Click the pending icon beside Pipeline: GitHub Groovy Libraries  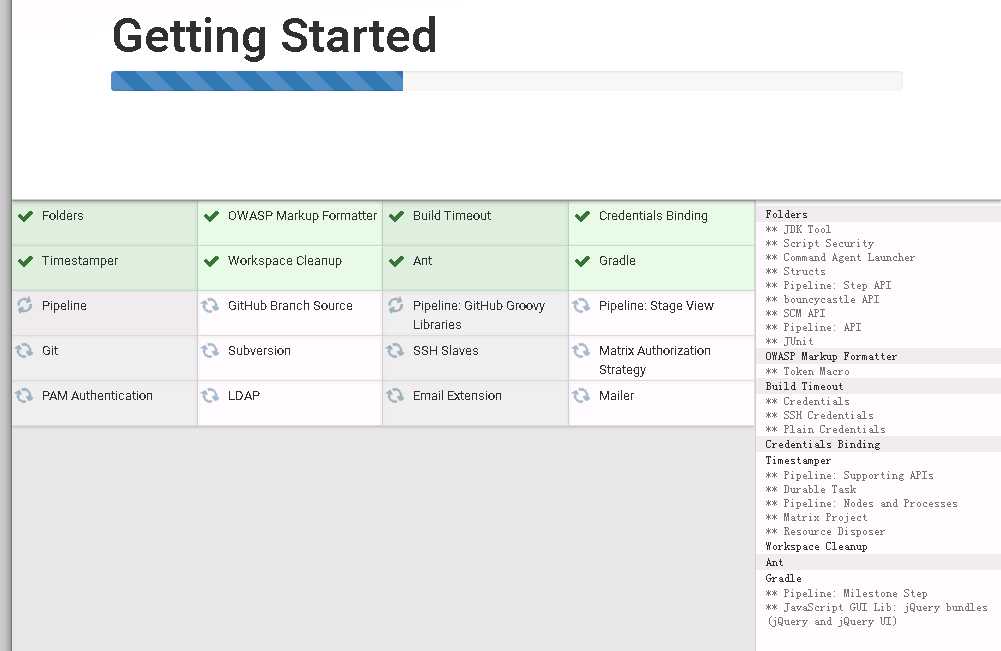coord(395,305)
